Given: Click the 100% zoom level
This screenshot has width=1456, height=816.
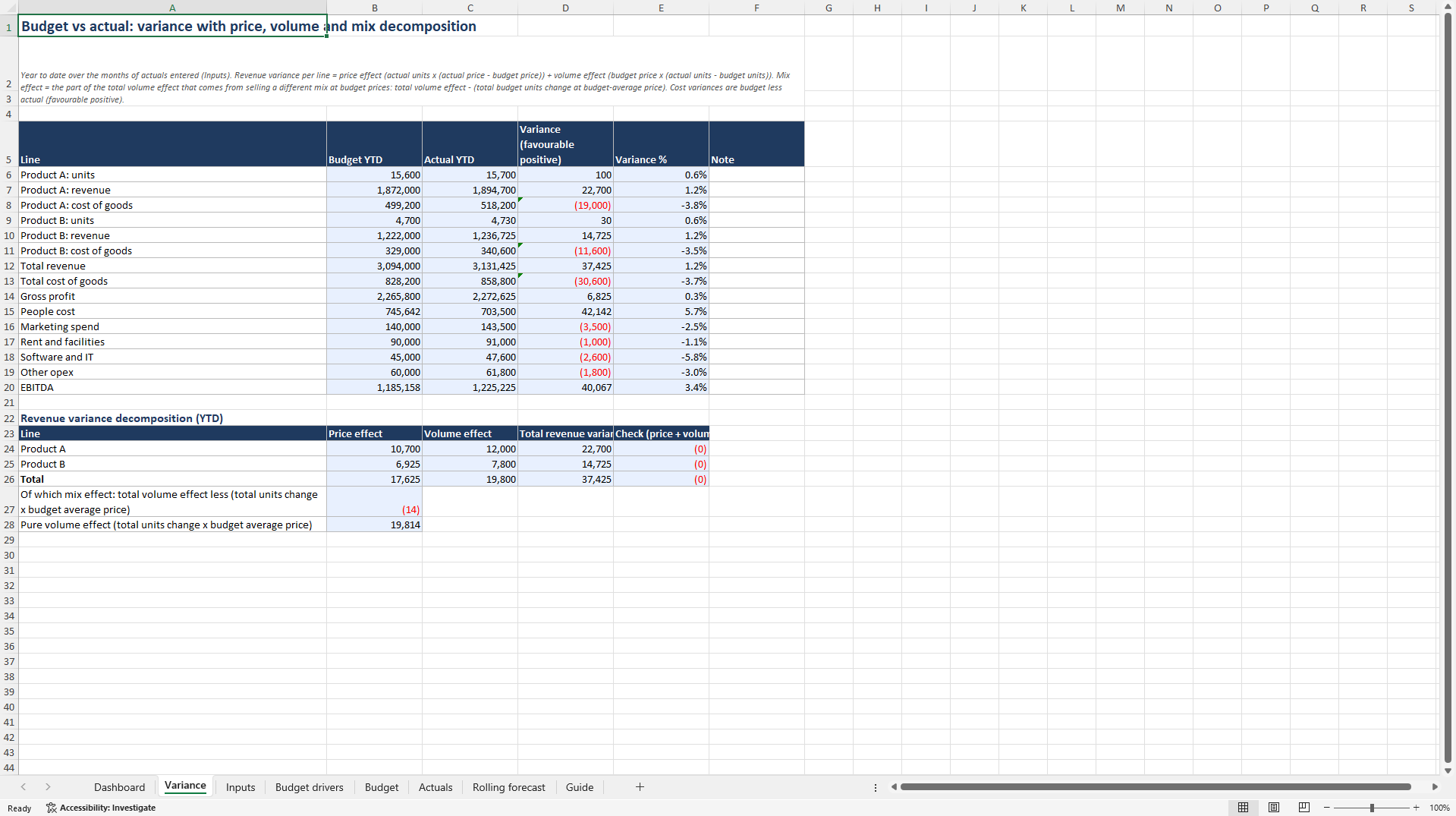Looking at the screenshot, I should point(1439,808).
